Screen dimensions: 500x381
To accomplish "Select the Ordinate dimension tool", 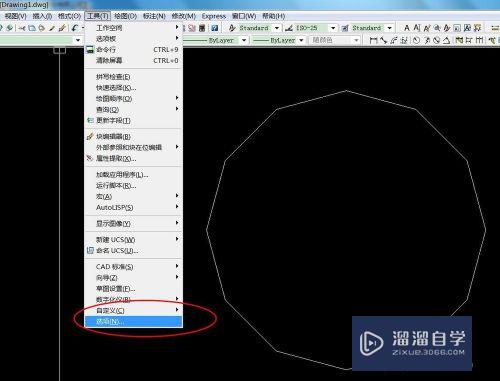I will tap(404, 40).
